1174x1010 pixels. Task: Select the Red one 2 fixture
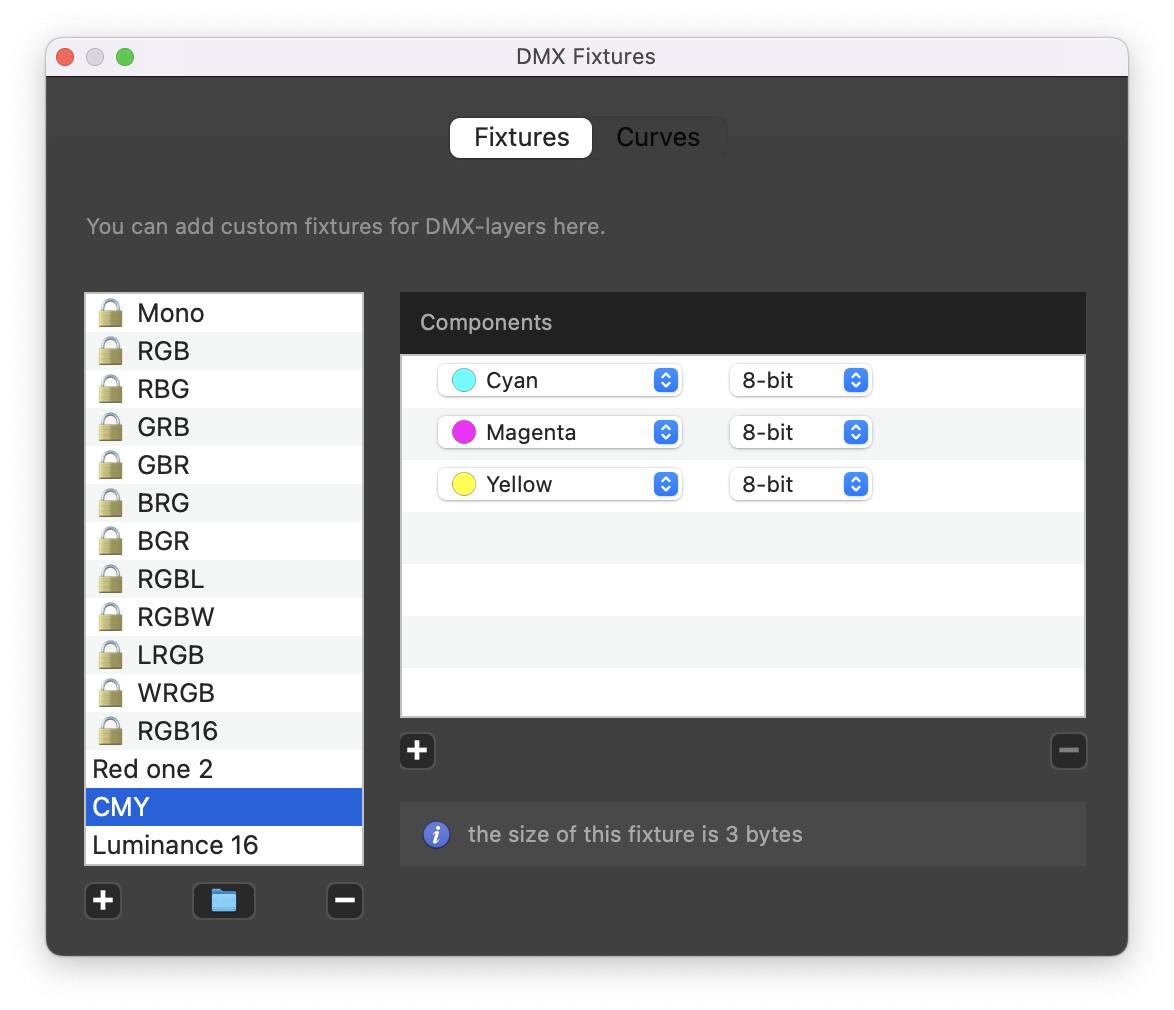[152, 769]
